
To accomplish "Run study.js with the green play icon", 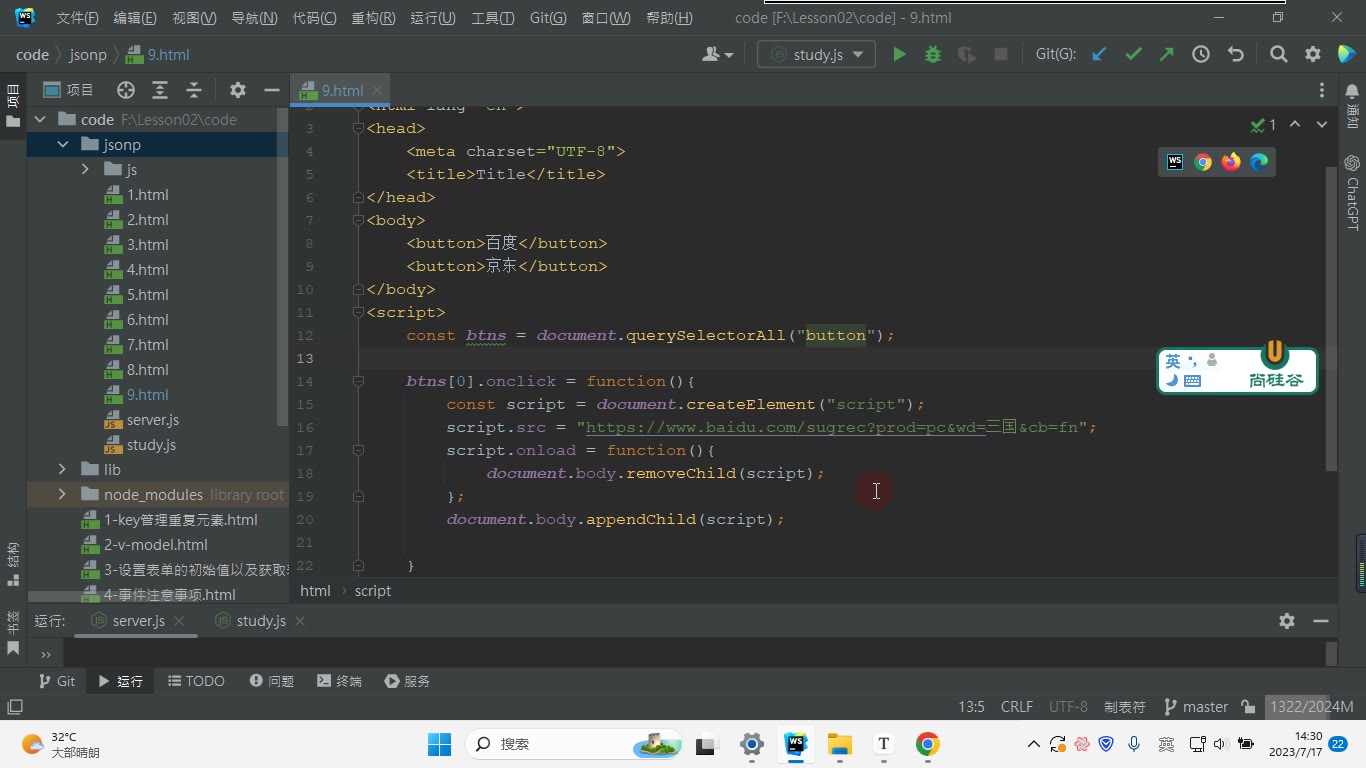I will click(x=899, y=55).
